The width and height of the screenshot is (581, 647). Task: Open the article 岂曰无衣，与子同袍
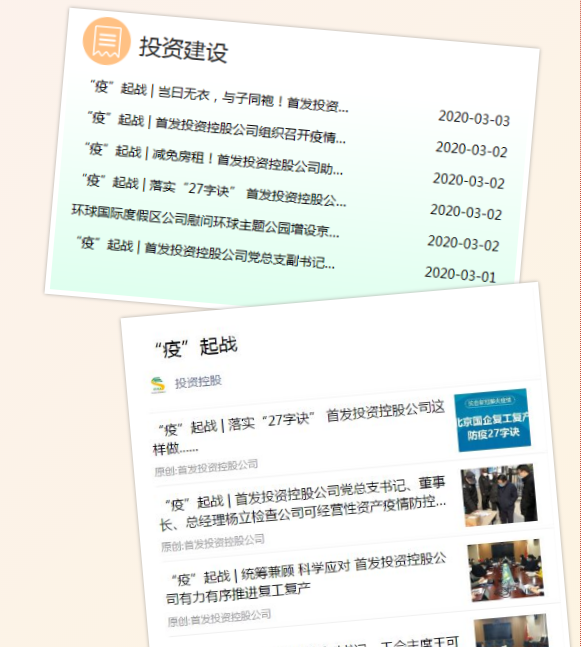(219, 96)
